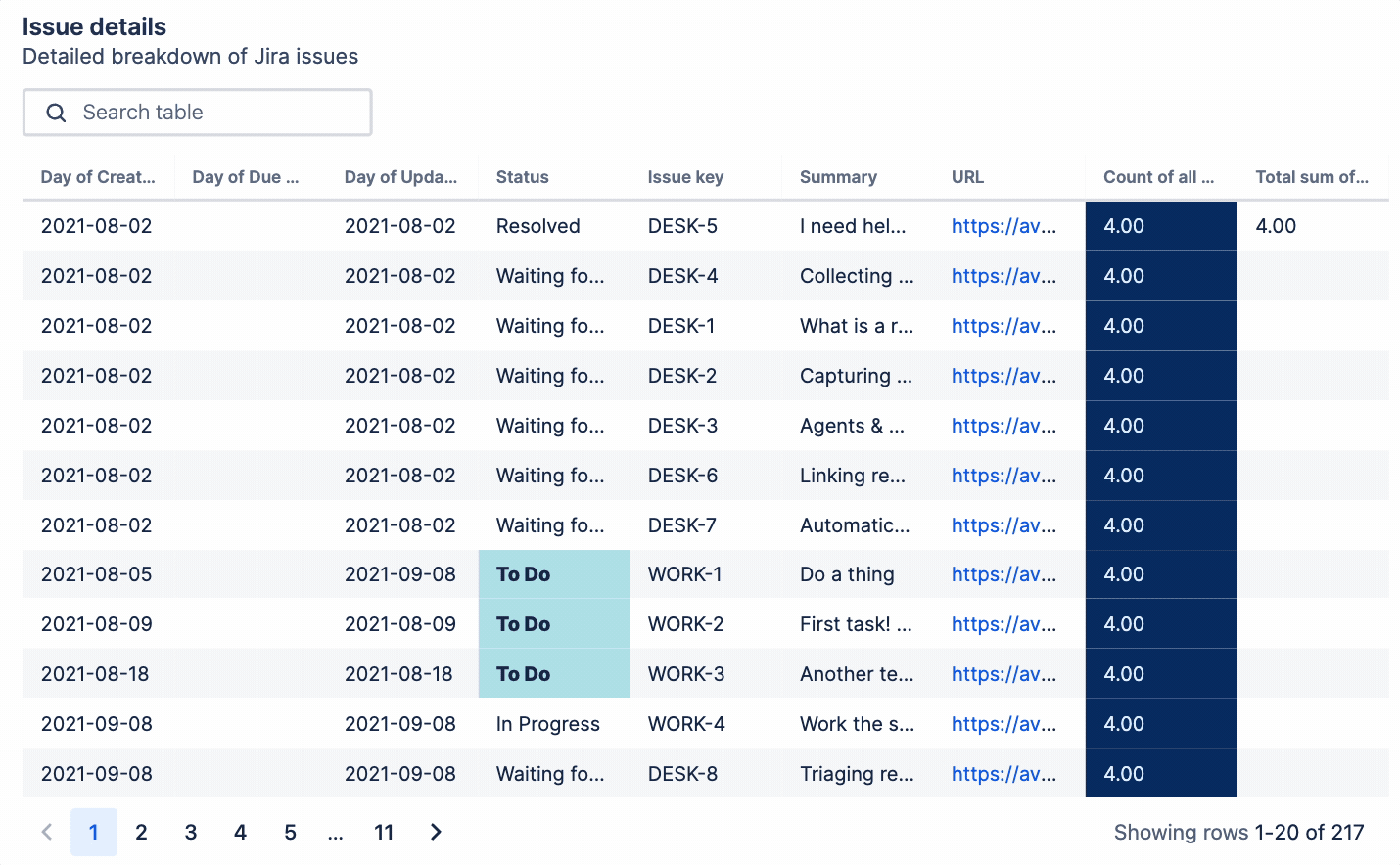This screenshot has height=865, width=1400.
Task: Click the search magnifier icon
Action: pyautogui.click(x=56, y=112)
